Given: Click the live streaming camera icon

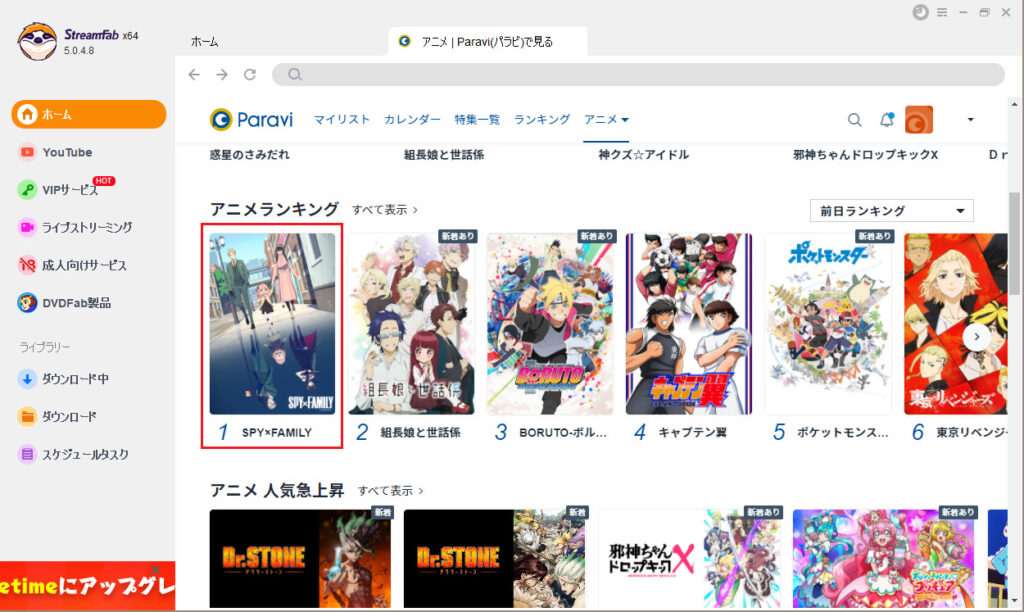Looking at the screenshot, I should click(x=27, y=227).
